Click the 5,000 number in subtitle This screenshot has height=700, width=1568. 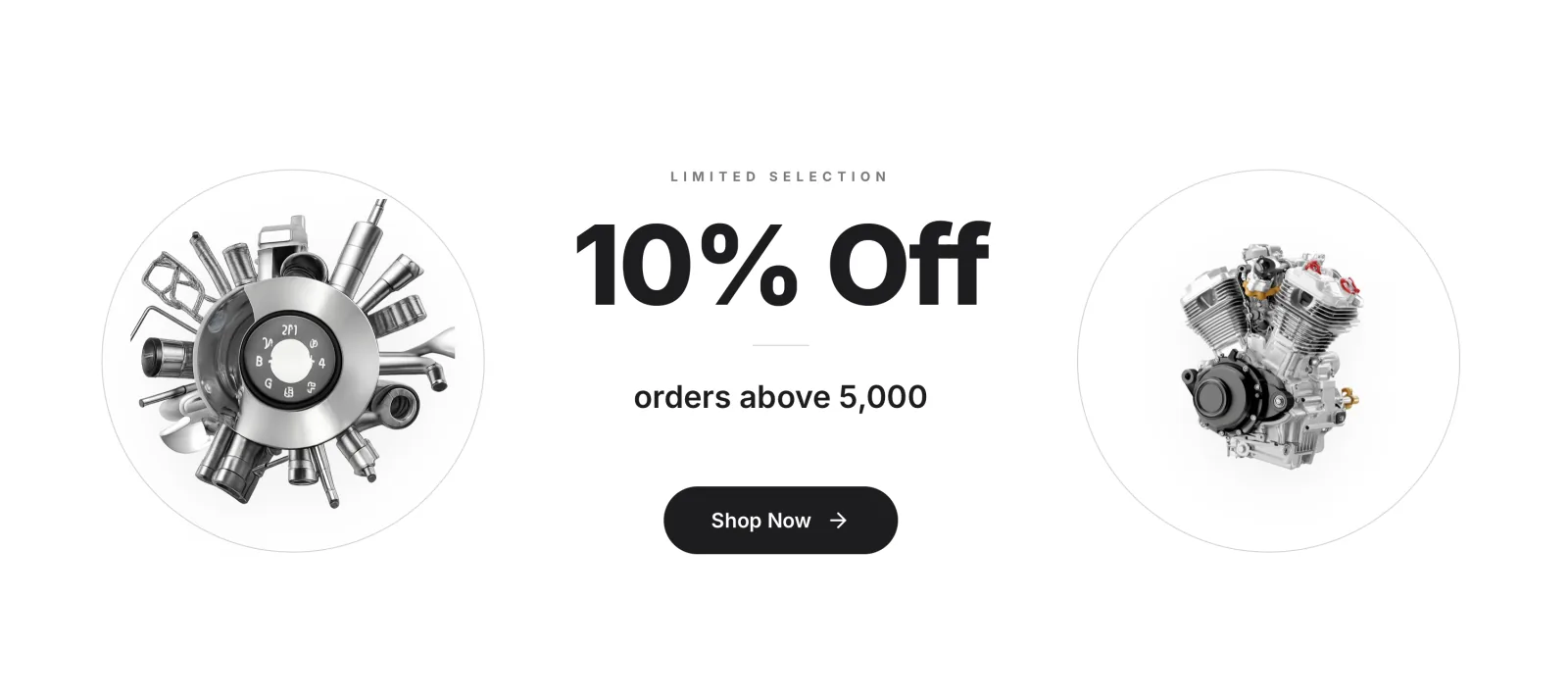(883, 397)
